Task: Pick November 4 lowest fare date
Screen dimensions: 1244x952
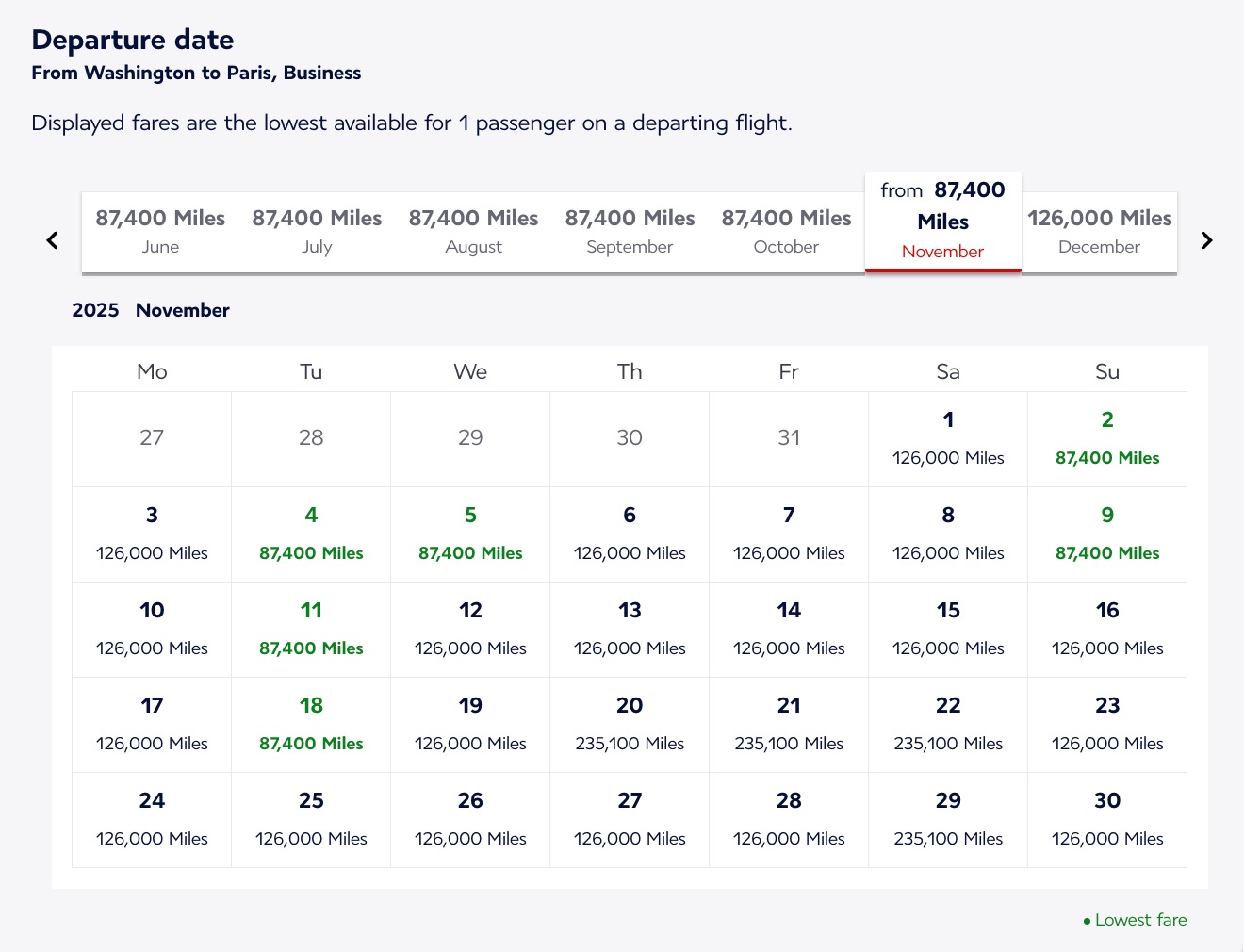Action: click(x=311, y=533)
